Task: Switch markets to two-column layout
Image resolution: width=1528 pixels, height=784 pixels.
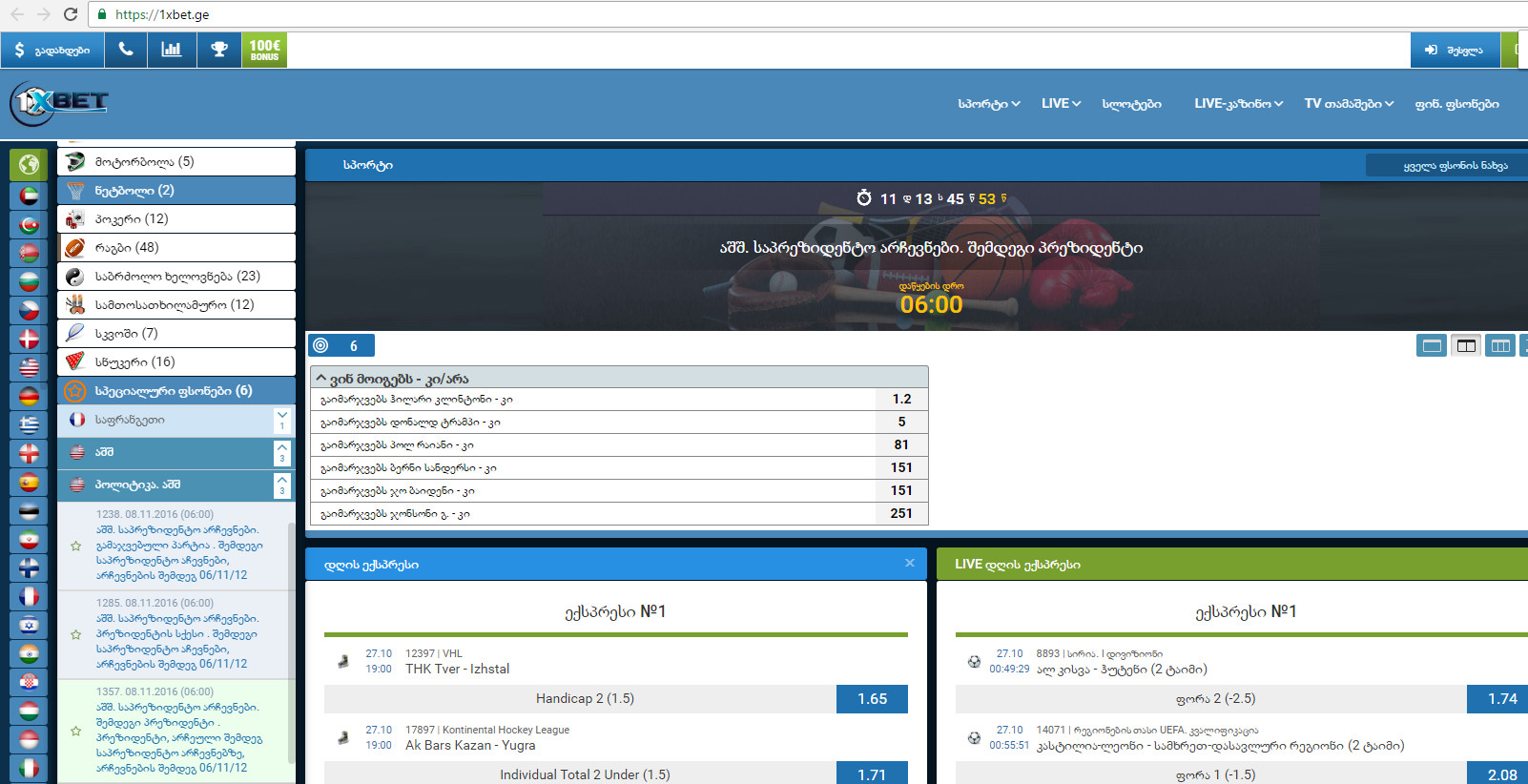Action: [x=1466, y=345]
